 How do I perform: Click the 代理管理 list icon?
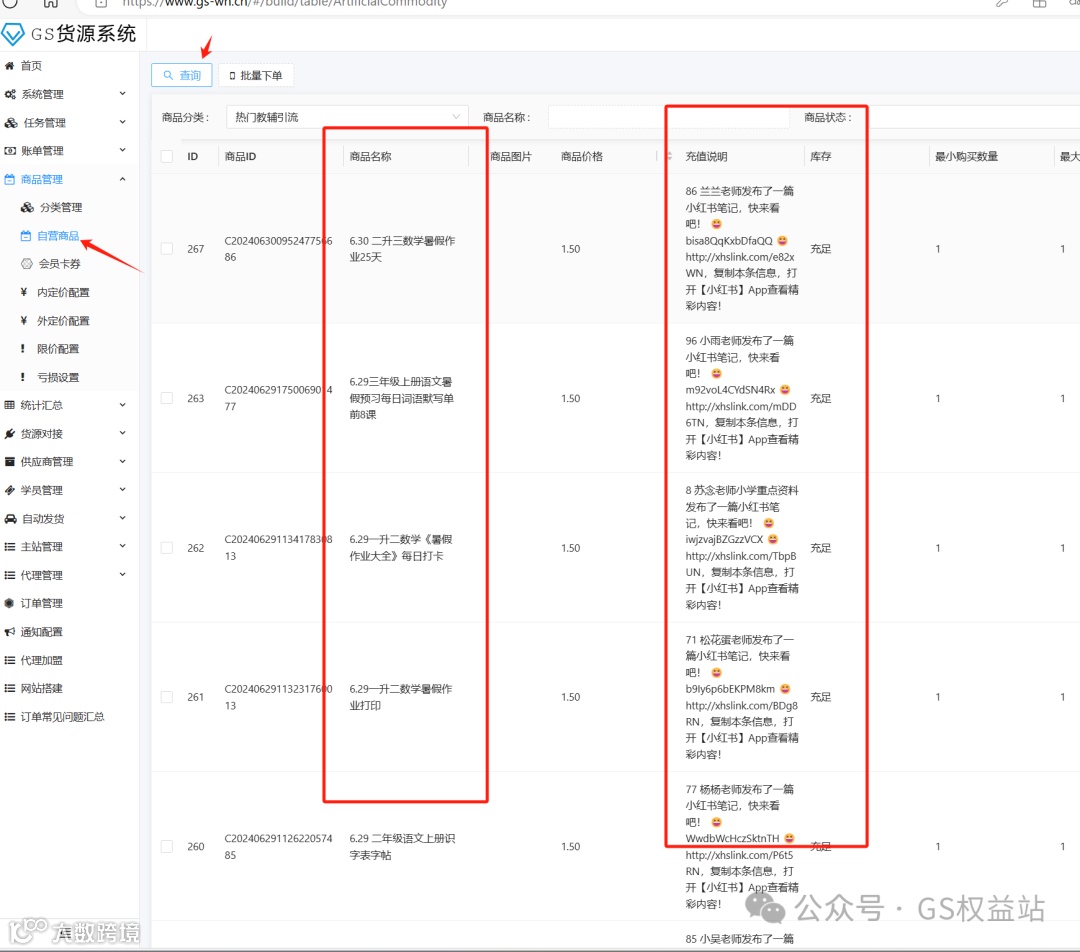click(10, 575)
